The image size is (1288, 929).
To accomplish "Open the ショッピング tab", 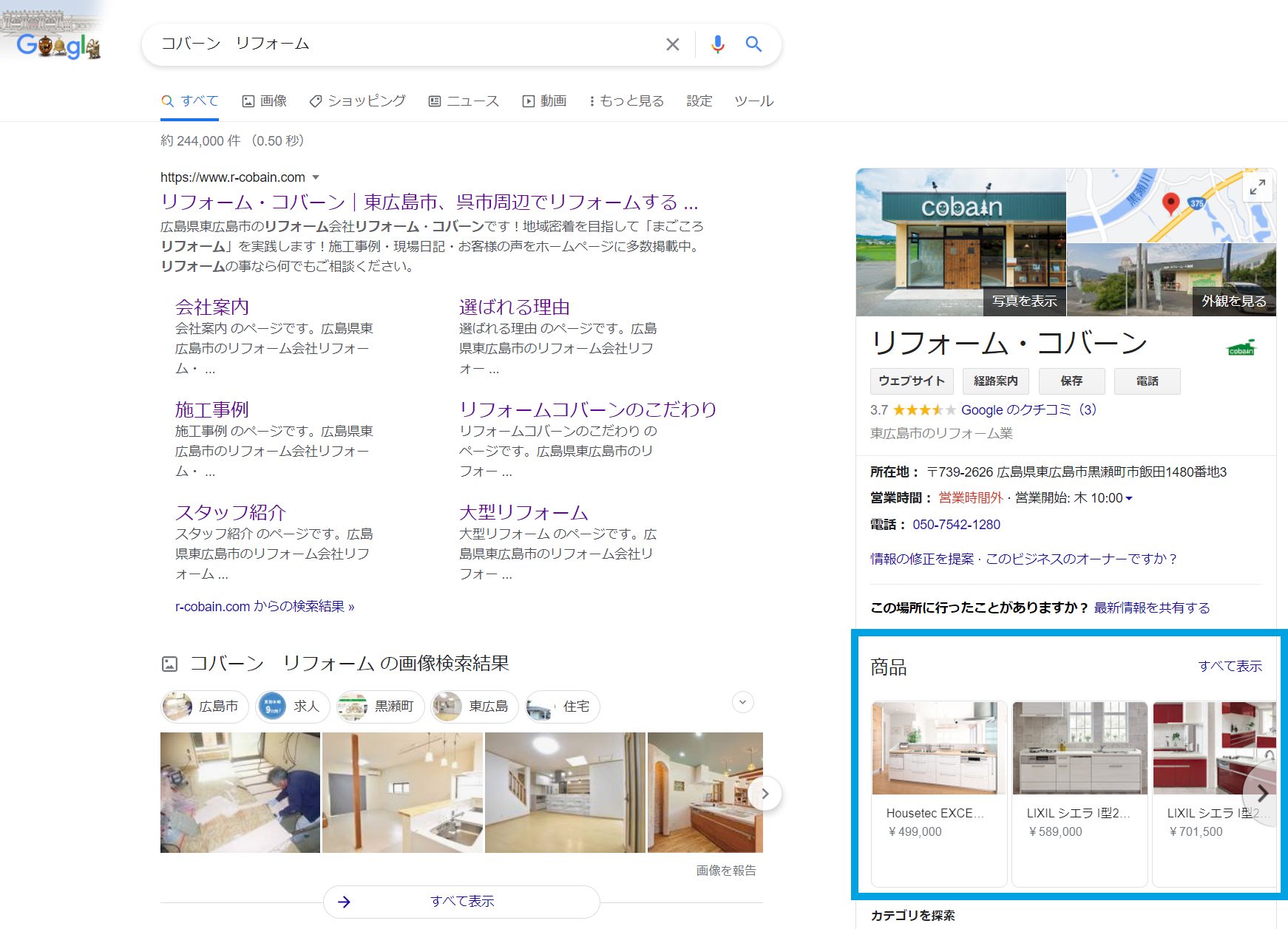I will click(x=357, y=101).
